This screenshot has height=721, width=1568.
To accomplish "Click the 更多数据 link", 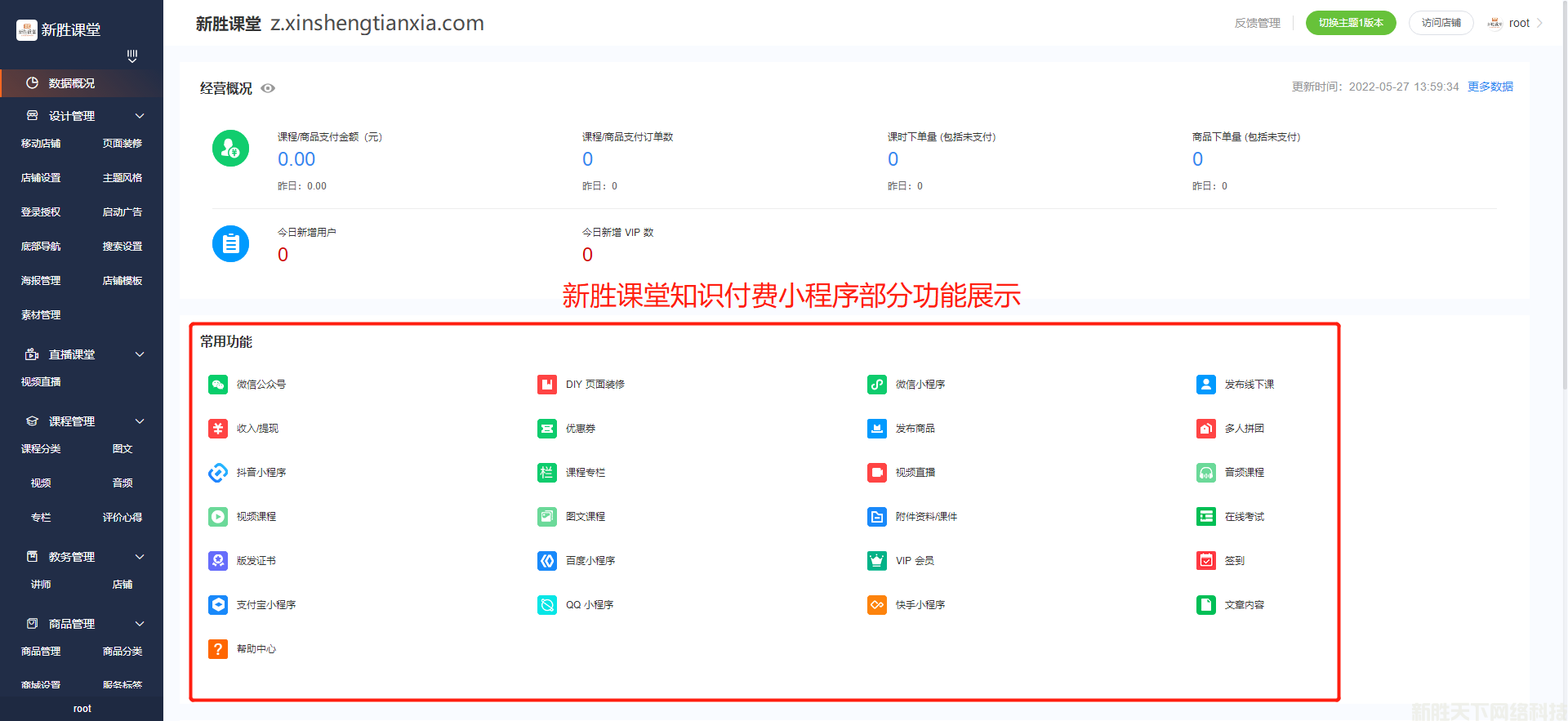I will pos(1490,87).
